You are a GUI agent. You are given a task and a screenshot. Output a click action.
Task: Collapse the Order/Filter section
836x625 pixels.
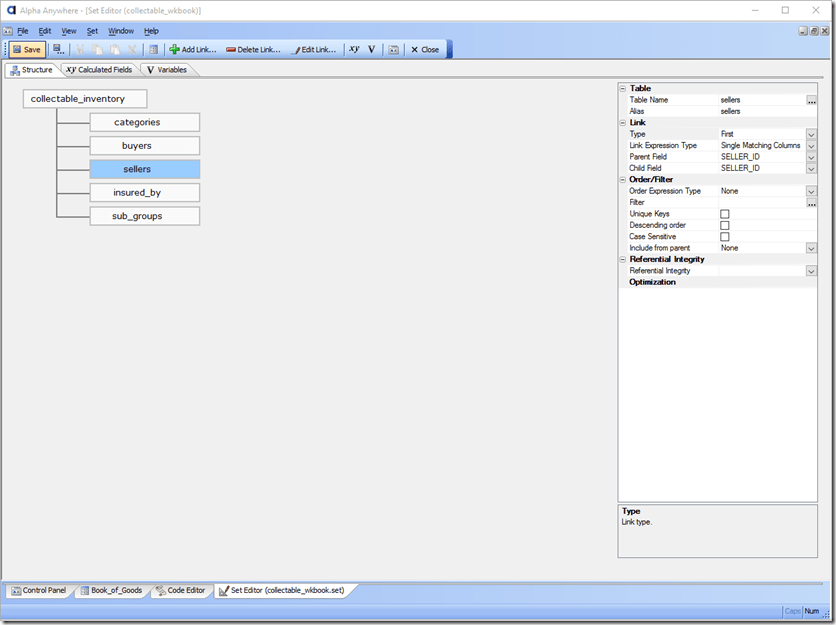pos(623,180)
